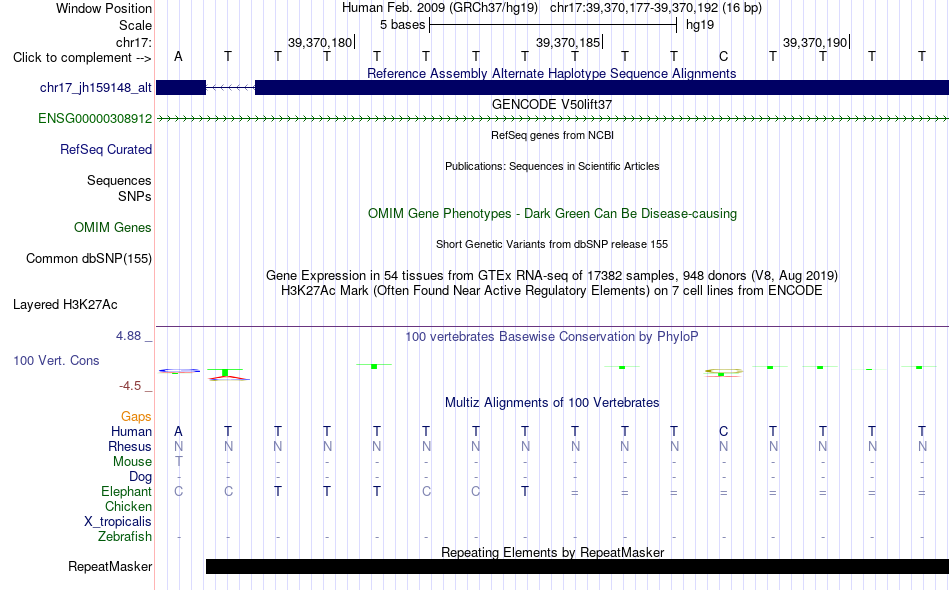Click the OMIM Gene Phenotypes track title
Image resolution: width=950 pixels, height=590 pixels.
[x=552, y=214]
